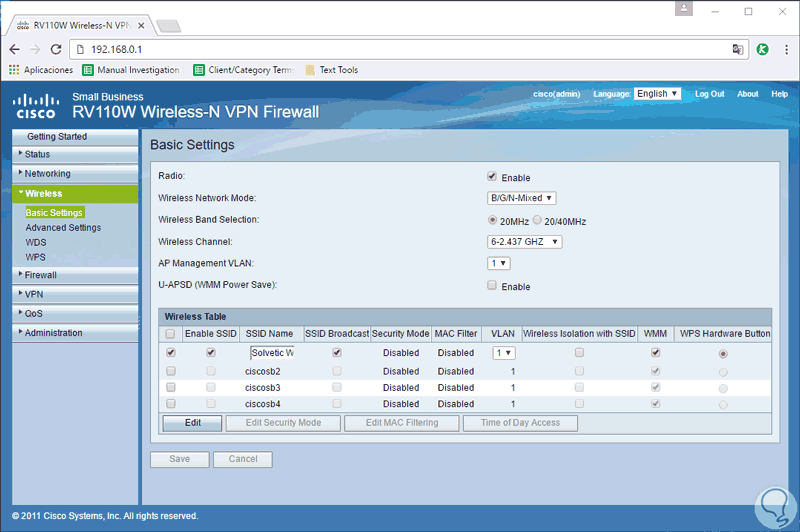Click the ciscosb3 SSID name
The height and width of the screenshot is (532, 800).
click(263, 388)
